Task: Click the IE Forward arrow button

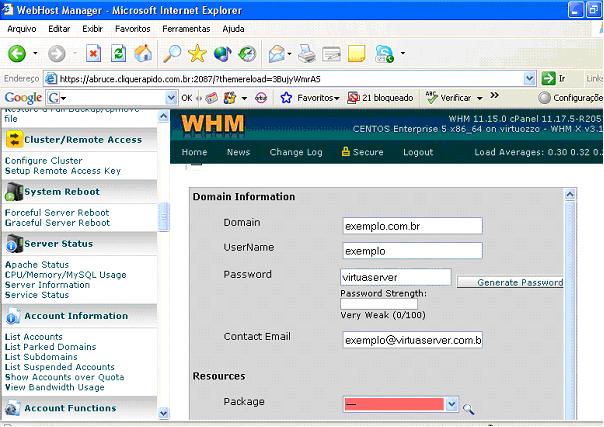Action: [x=57, y=54]
